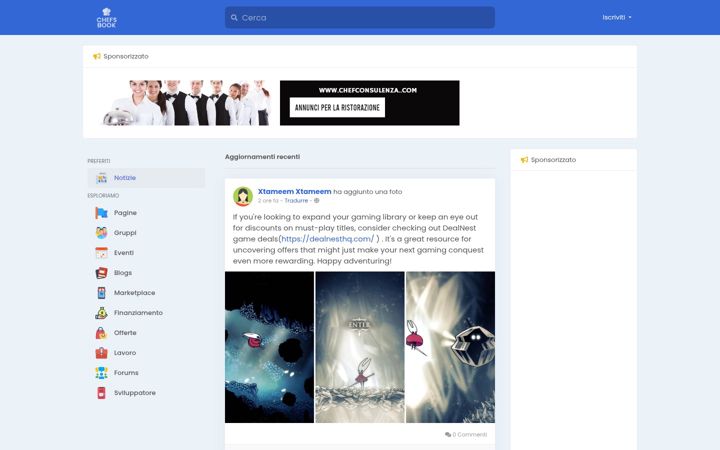Click the post privacy globe icon

[x=316, y=201]
